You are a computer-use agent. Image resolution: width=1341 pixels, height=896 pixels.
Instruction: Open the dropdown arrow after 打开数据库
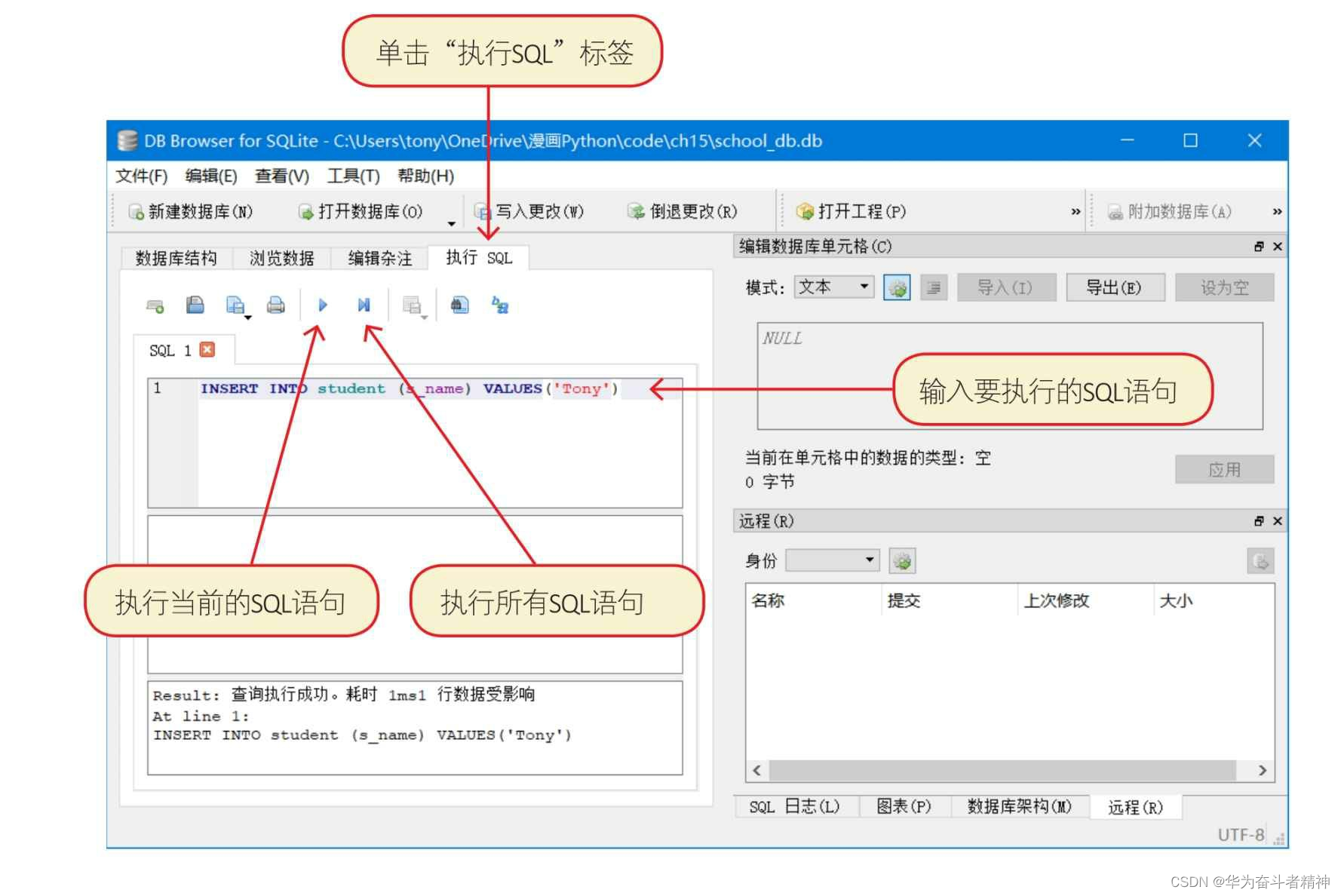click(x=451, y=223)
